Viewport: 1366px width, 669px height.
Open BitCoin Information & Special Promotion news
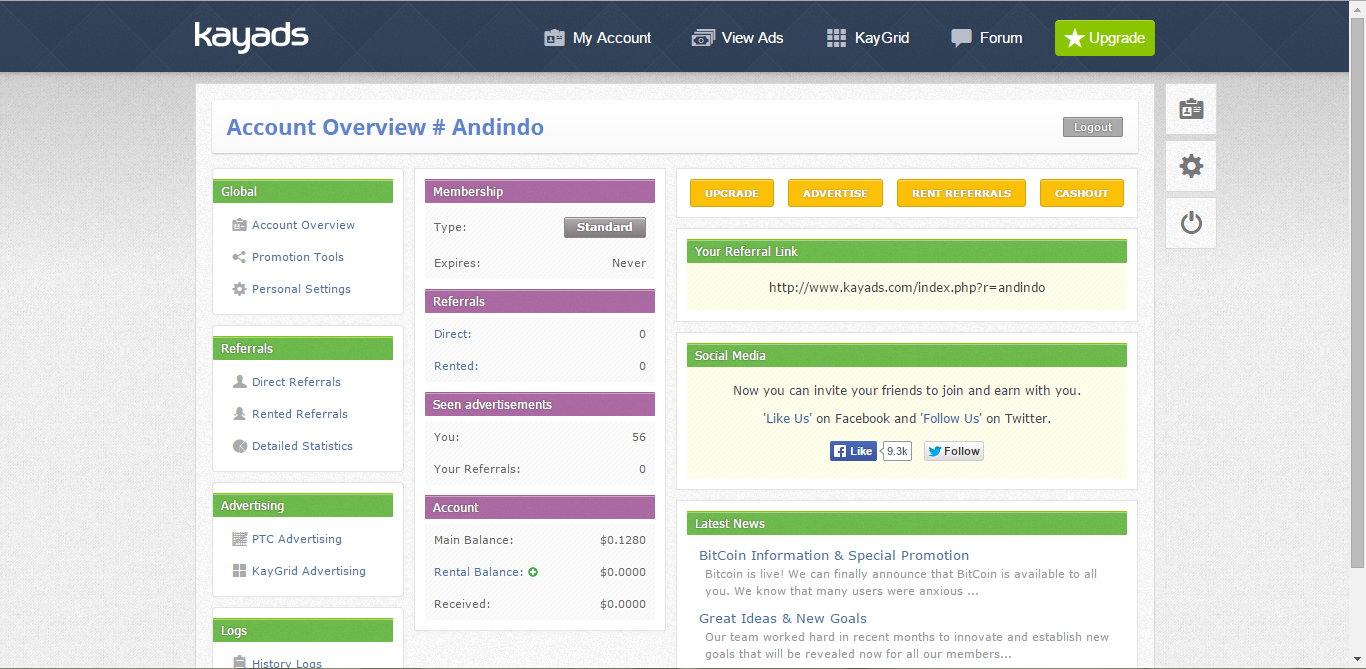834,555
